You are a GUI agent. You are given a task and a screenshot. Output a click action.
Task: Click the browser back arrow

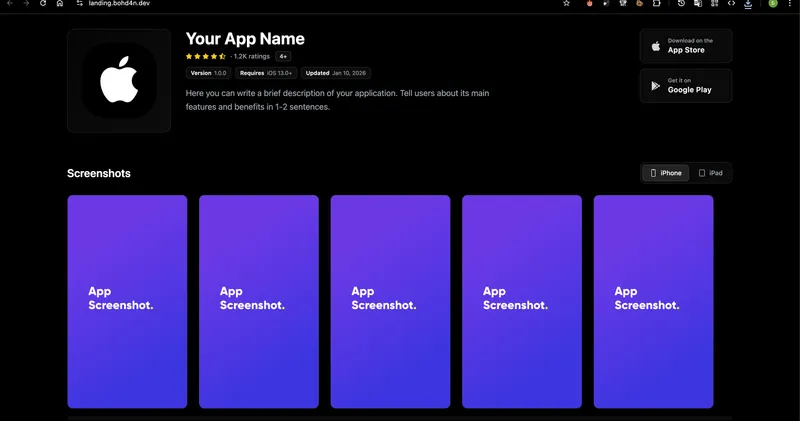coord(11,4)
